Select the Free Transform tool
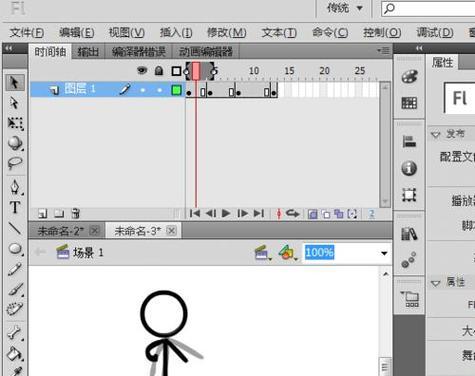The height and width of the screenshot is (376, 475). coord(15,123)
